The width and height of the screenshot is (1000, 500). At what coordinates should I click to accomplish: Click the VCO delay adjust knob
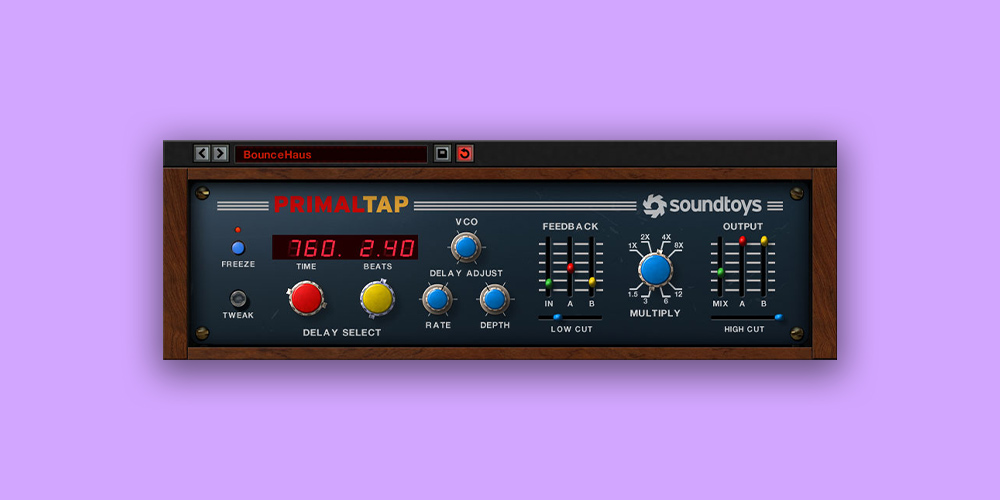[465, 246]
